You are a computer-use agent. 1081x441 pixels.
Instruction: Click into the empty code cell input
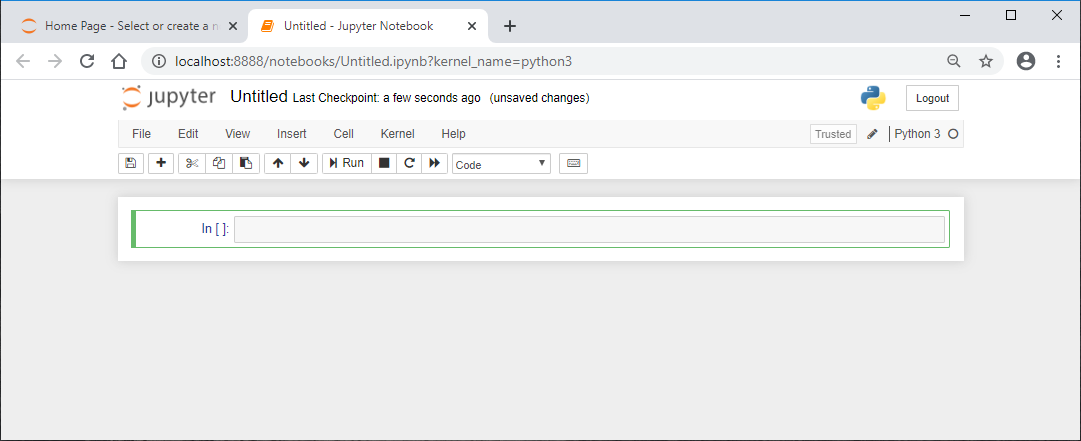pos(589,229)
